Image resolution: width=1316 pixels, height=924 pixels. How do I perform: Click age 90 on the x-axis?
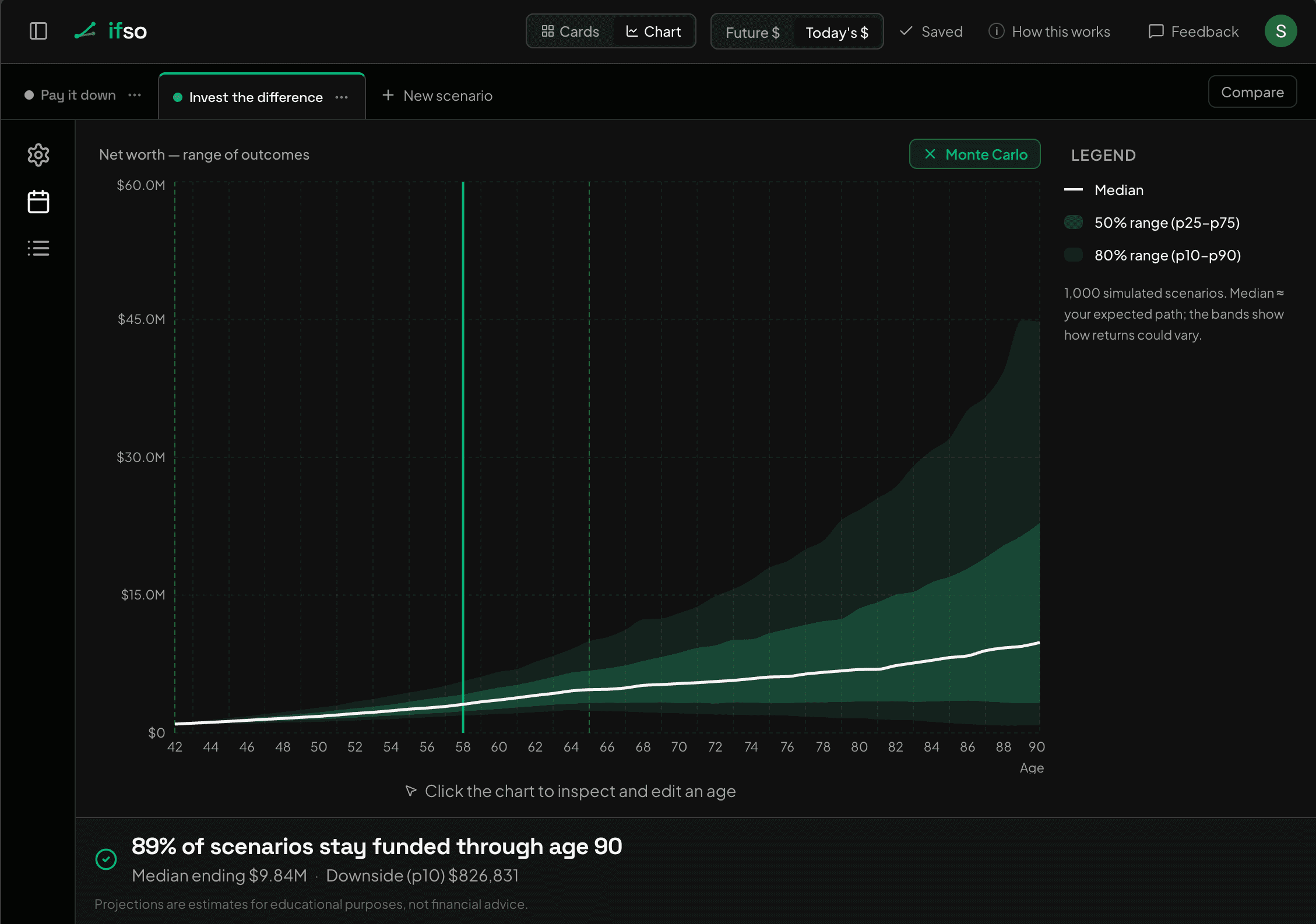tap(1036, 747)
